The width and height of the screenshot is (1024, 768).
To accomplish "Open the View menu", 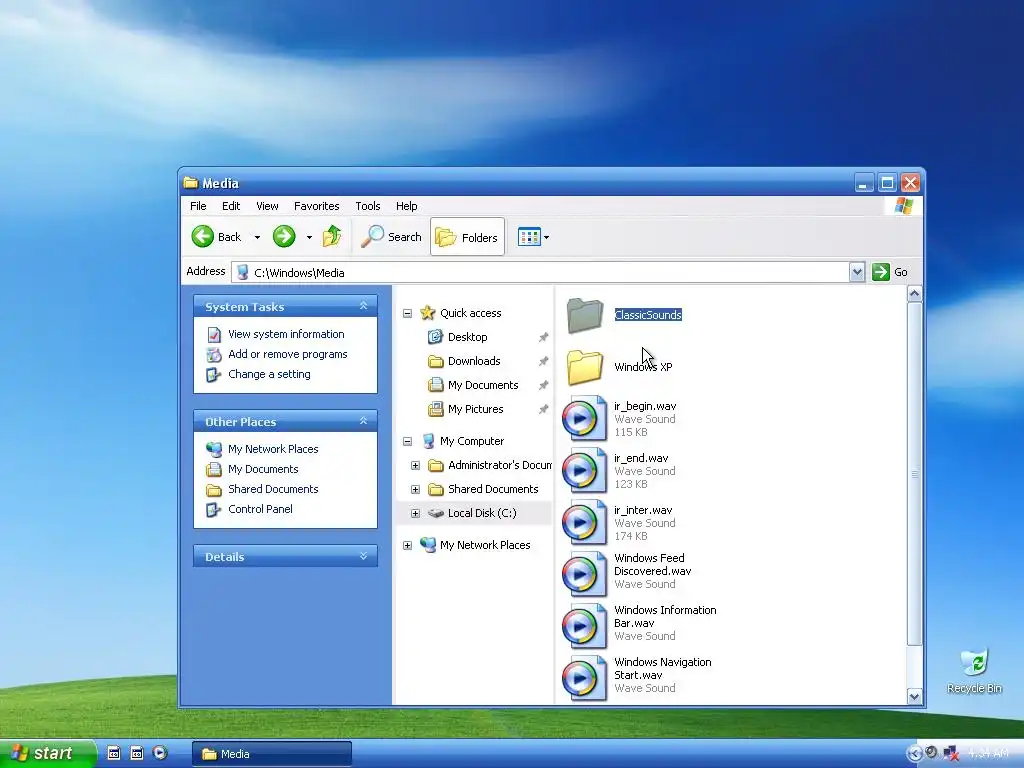I will click(267, 206).
